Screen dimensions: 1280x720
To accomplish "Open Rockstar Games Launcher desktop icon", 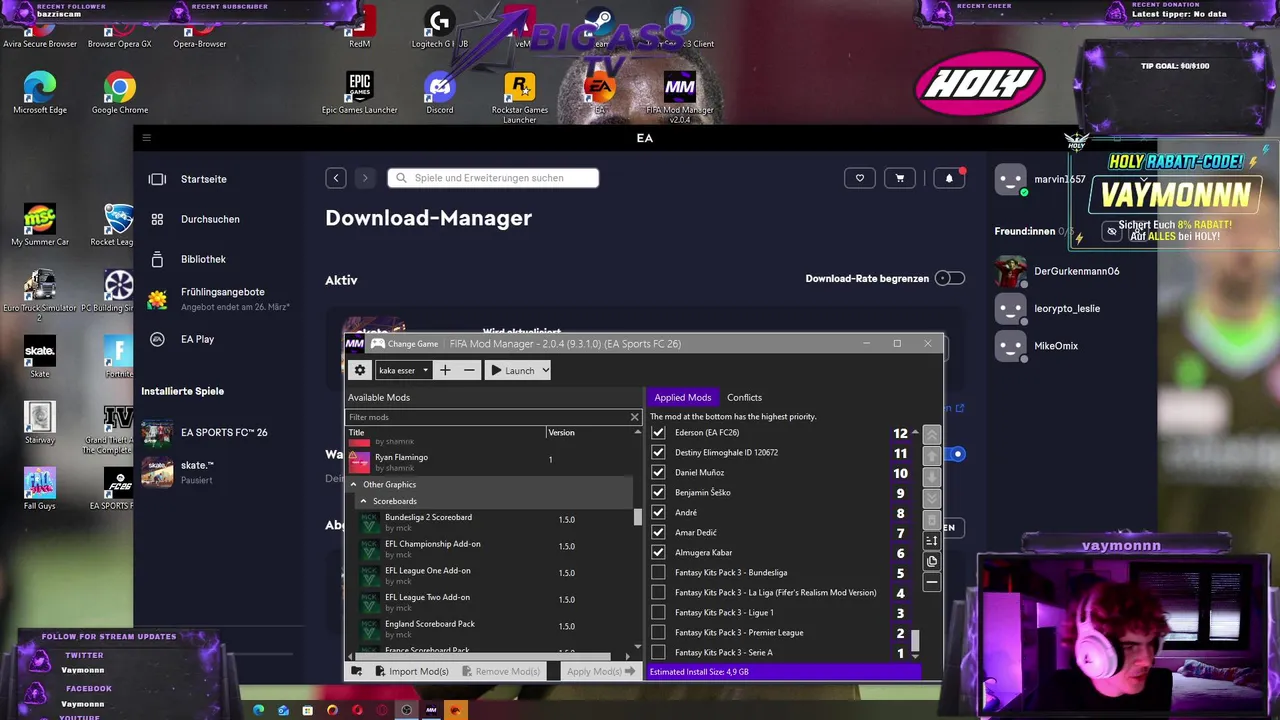I will 519,97.
